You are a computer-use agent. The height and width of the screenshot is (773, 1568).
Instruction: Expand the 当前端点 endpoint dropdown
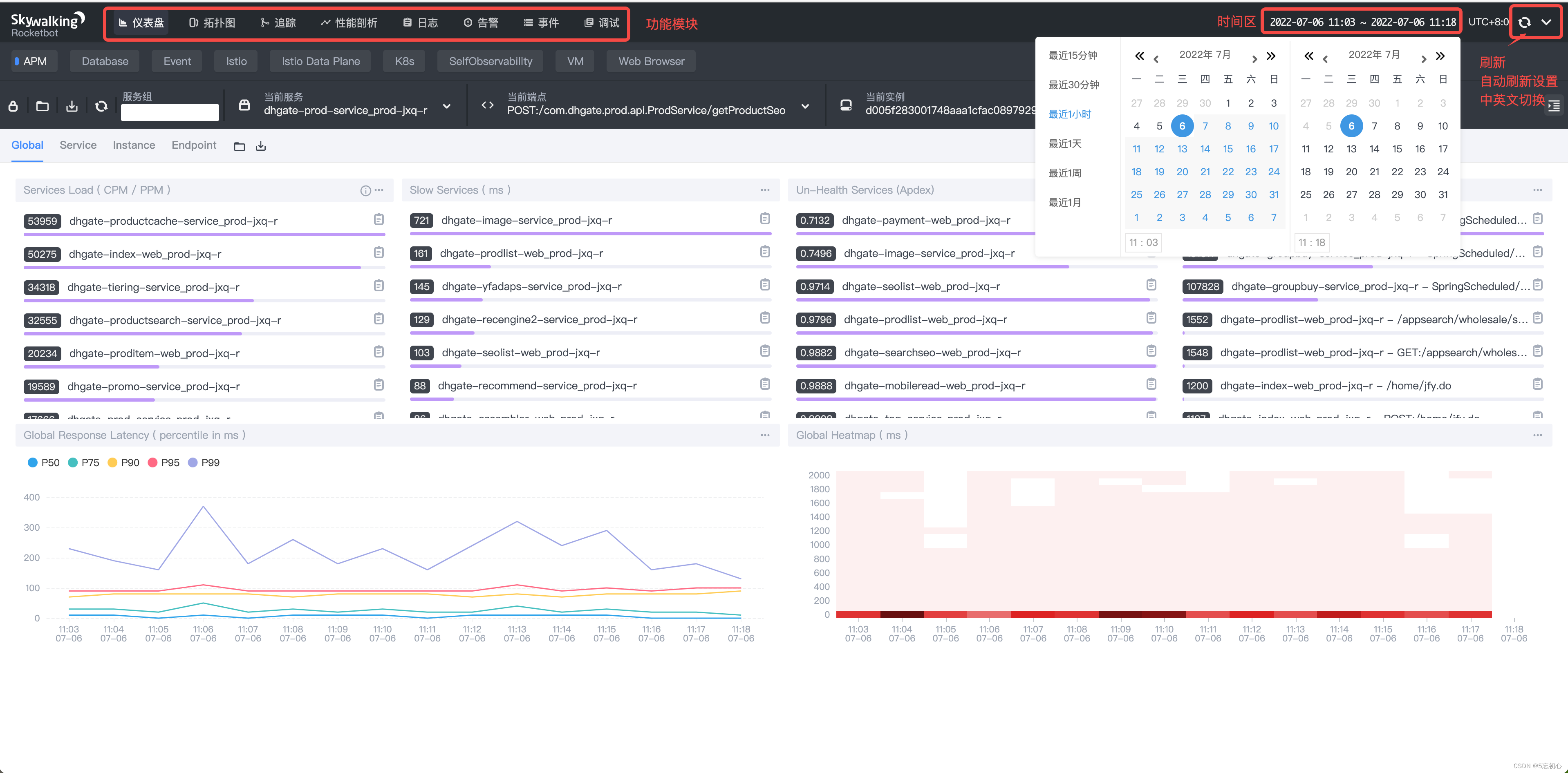[805, 106]
